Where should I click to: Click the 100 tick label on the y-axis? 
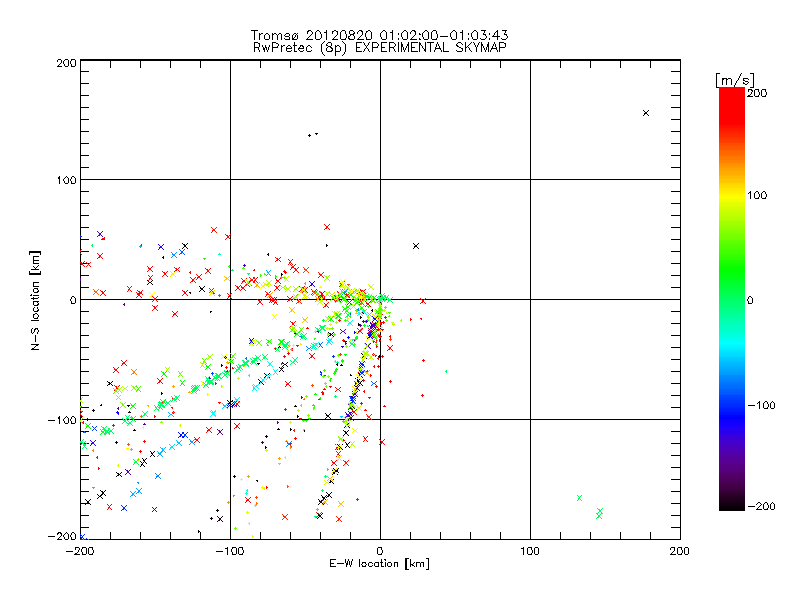pyautogui.click(x=66, y=180)
